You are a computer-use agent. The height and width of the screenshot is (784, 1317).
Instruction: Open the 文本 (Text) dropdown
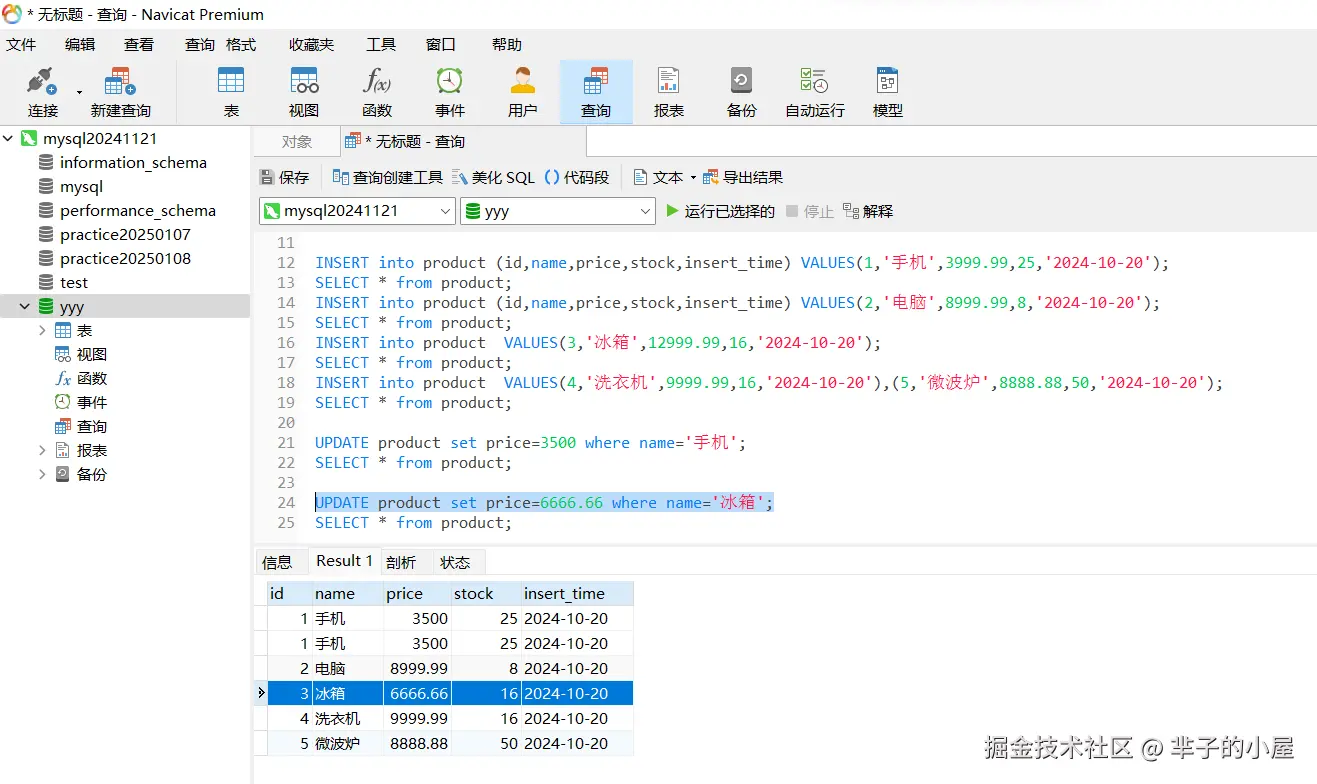pos(665,177)
